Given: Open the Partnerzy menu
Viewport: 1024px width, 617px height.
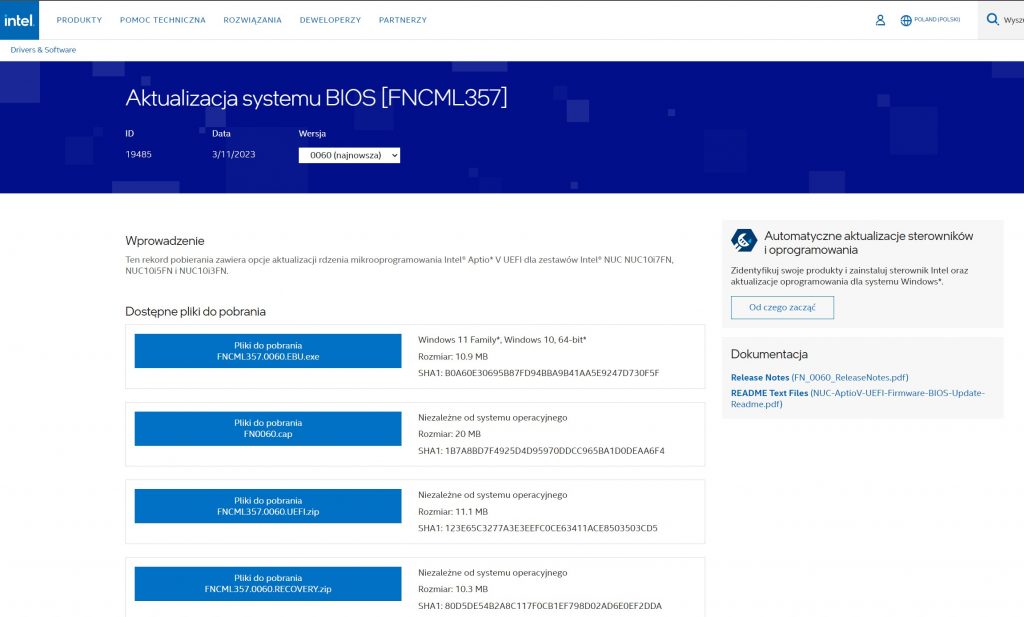Looking at the screenshot, I should click(x=402, y=20).
